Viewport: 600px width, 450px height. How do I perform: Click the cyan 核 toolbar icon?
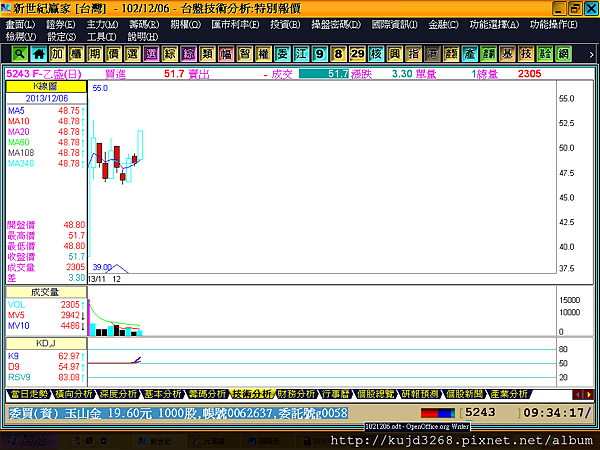click(x=376, y=54)
